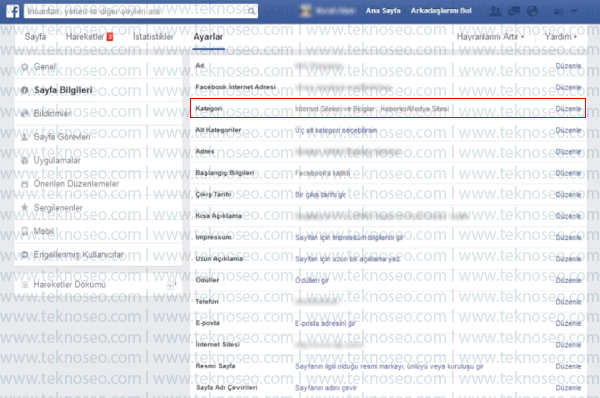Expand the Yardım dropdown

pyautogui.click(x=561, y=37)
